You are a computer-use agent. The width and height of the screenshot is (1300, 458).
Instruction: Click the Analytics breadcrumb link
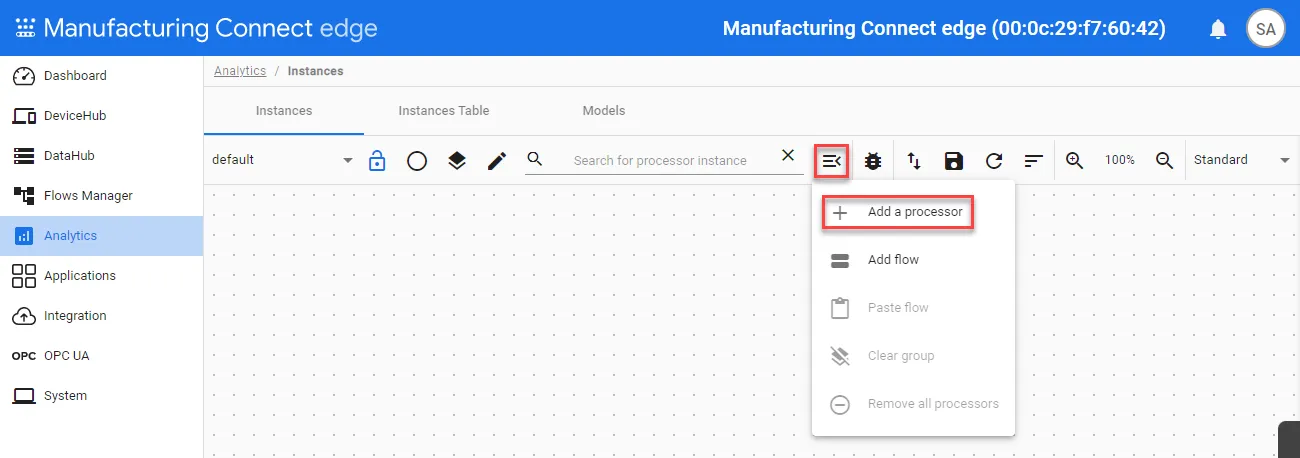coord(240,71)
